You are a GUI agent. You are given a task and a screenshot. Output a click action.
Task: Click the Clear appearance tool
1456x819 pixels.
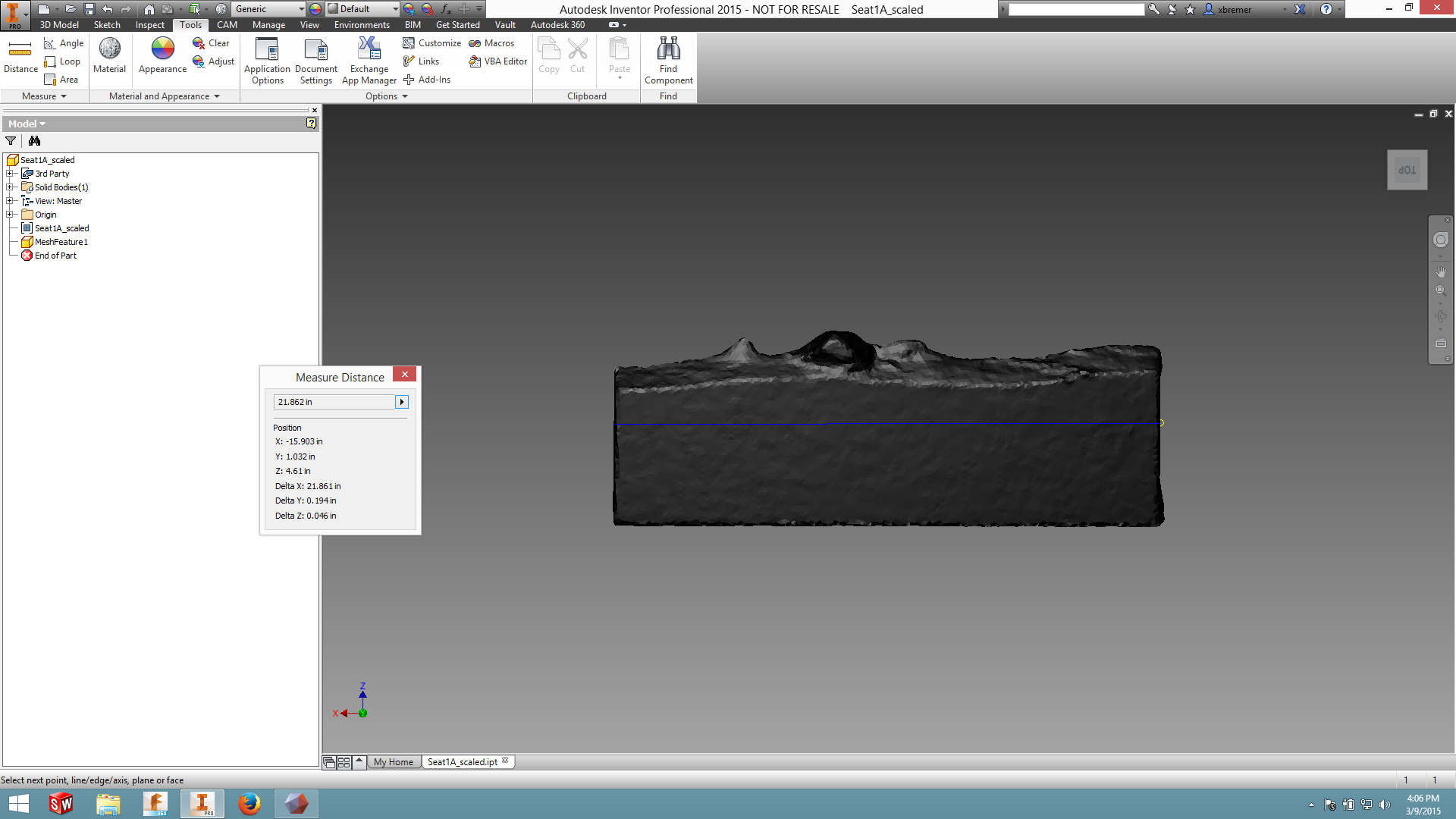click(211, 43)
